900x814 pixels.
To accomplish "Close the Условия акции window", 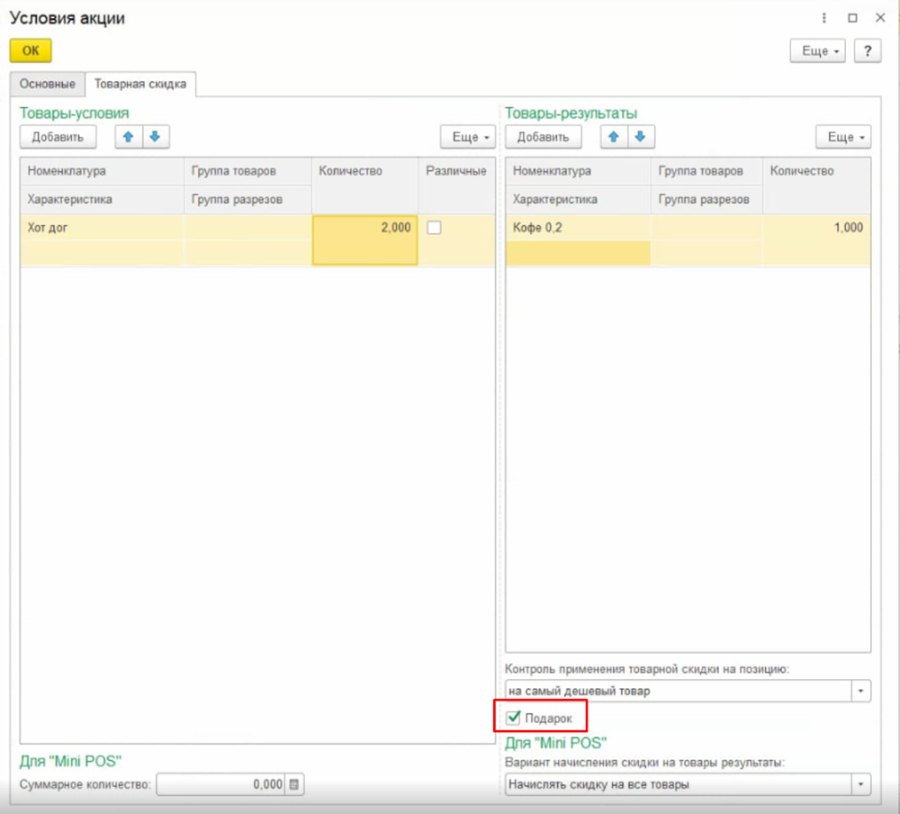I will 880,18.
